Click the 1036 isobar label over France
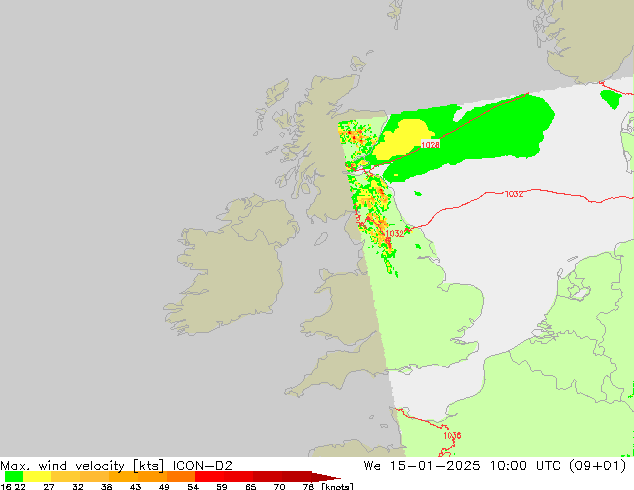The width and height of the screenshot is (634, 490). tap(452, 435)
